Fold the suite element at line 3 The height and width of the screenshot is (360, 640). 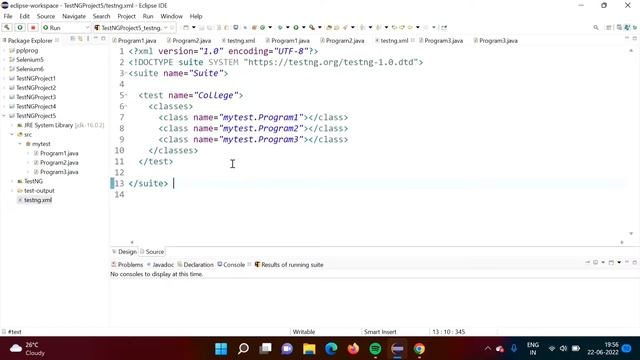coord(126,73)
